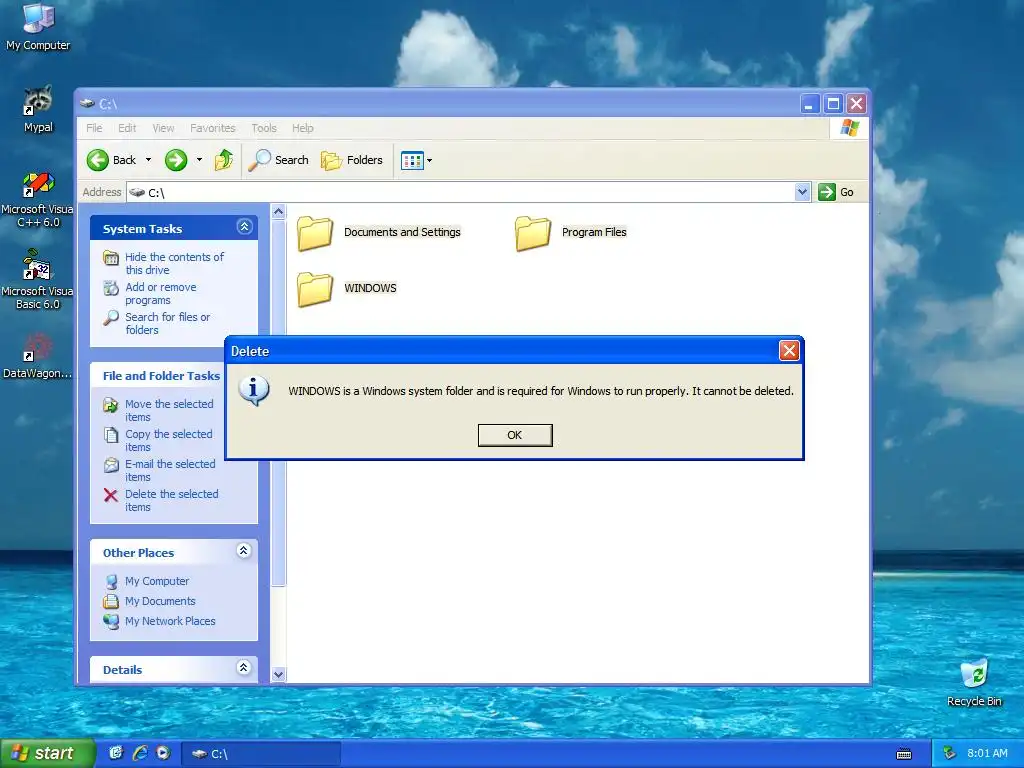Click the magnifier icon beside Search for files
This screenshot has width=1024, height=768.
coord(111,318)
